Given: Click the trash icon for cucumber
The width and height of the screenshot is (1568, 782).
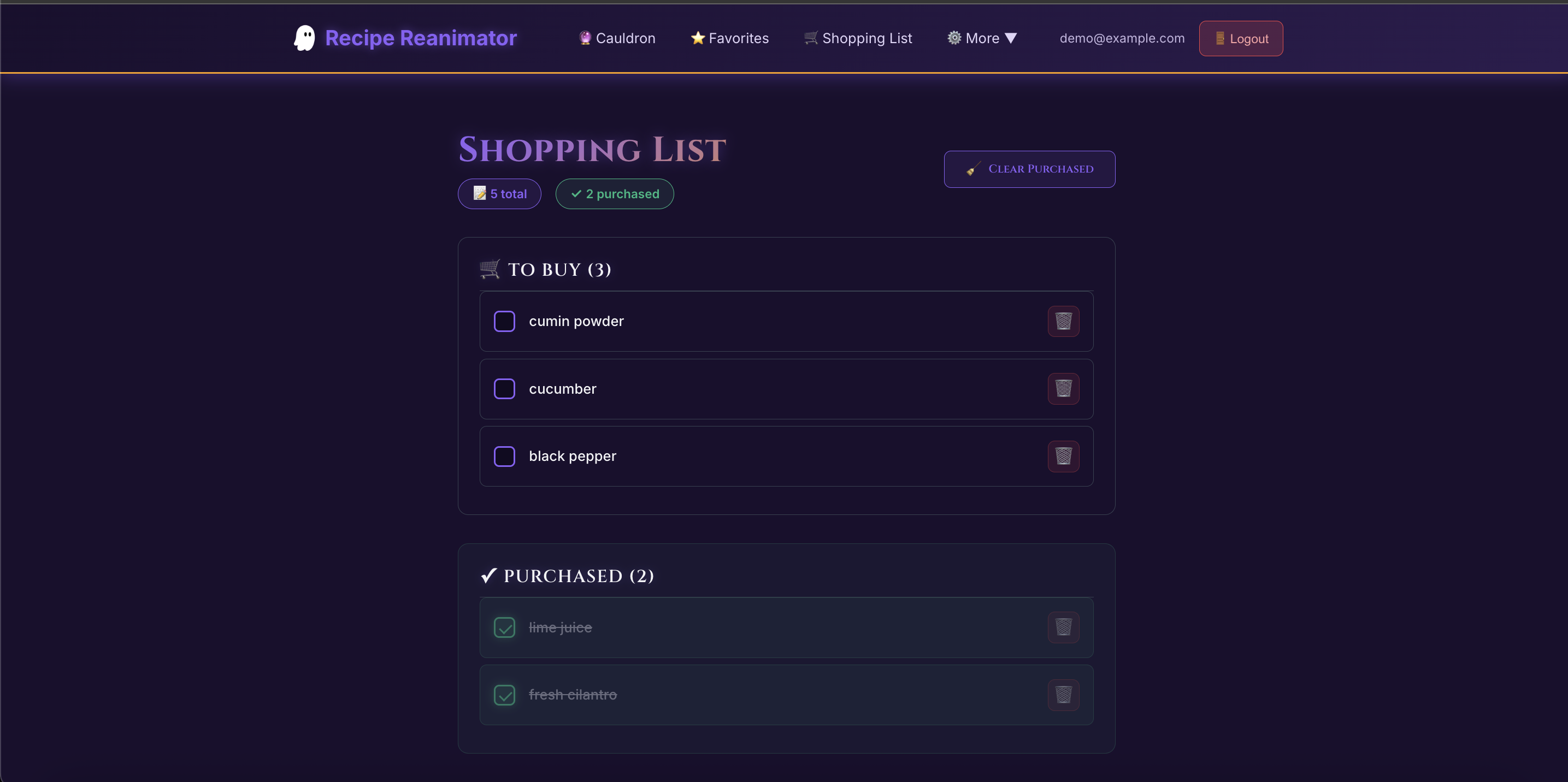Looking at the screenshot, I should (x=1063, y=388).
